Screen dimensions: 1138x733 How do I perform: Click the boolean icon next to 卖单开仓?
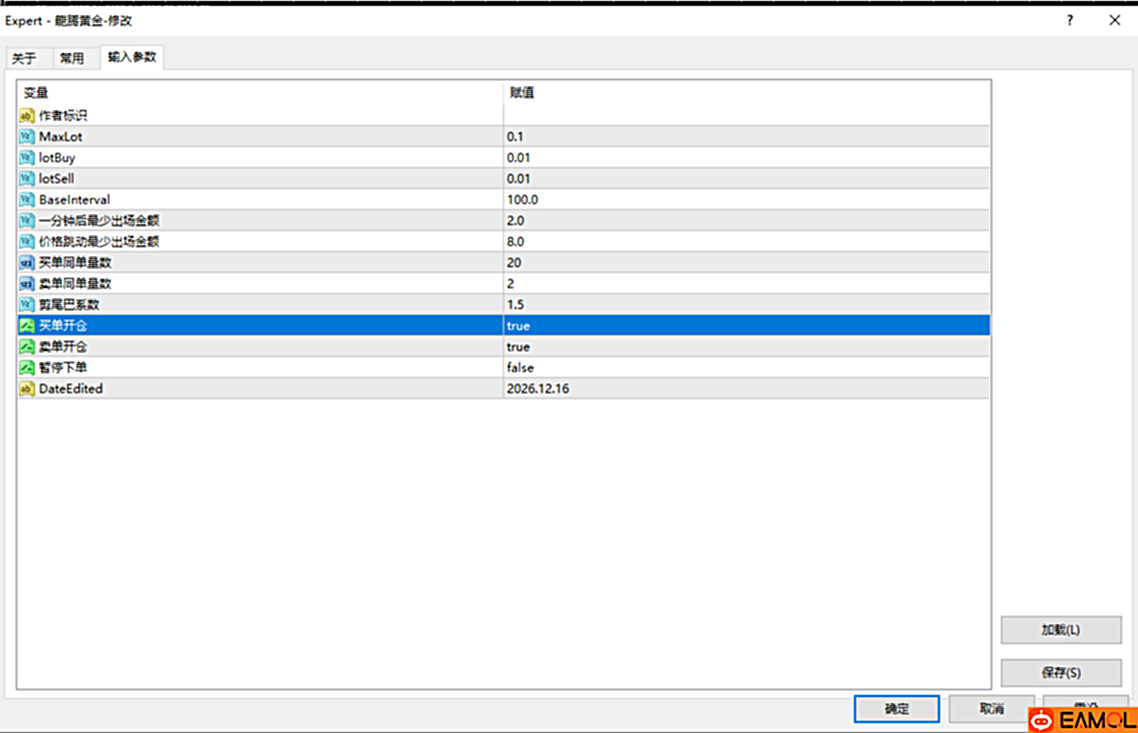coord(27,347)
